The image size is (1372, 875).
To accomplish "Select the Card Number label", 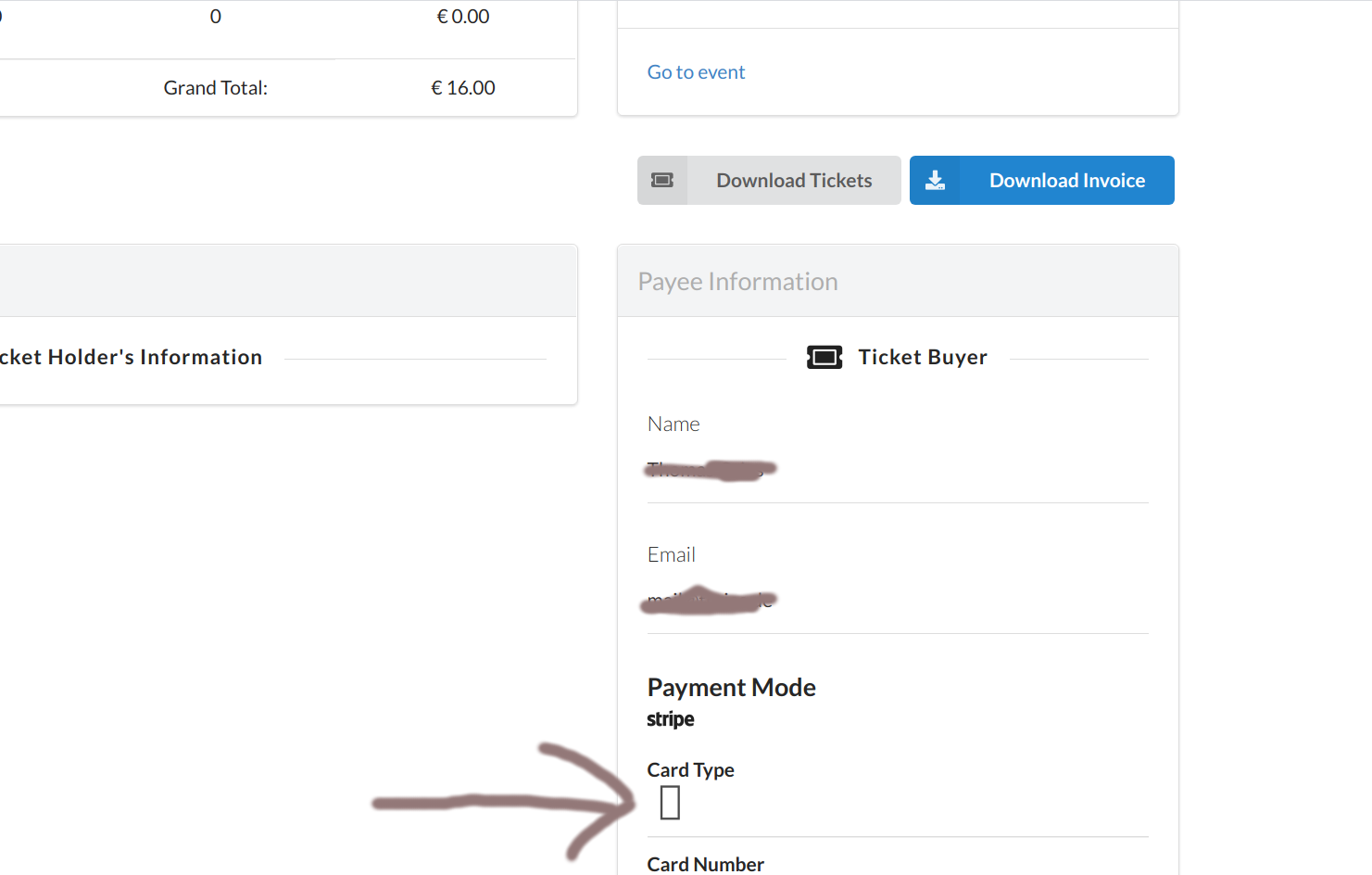I will (706, 864).
